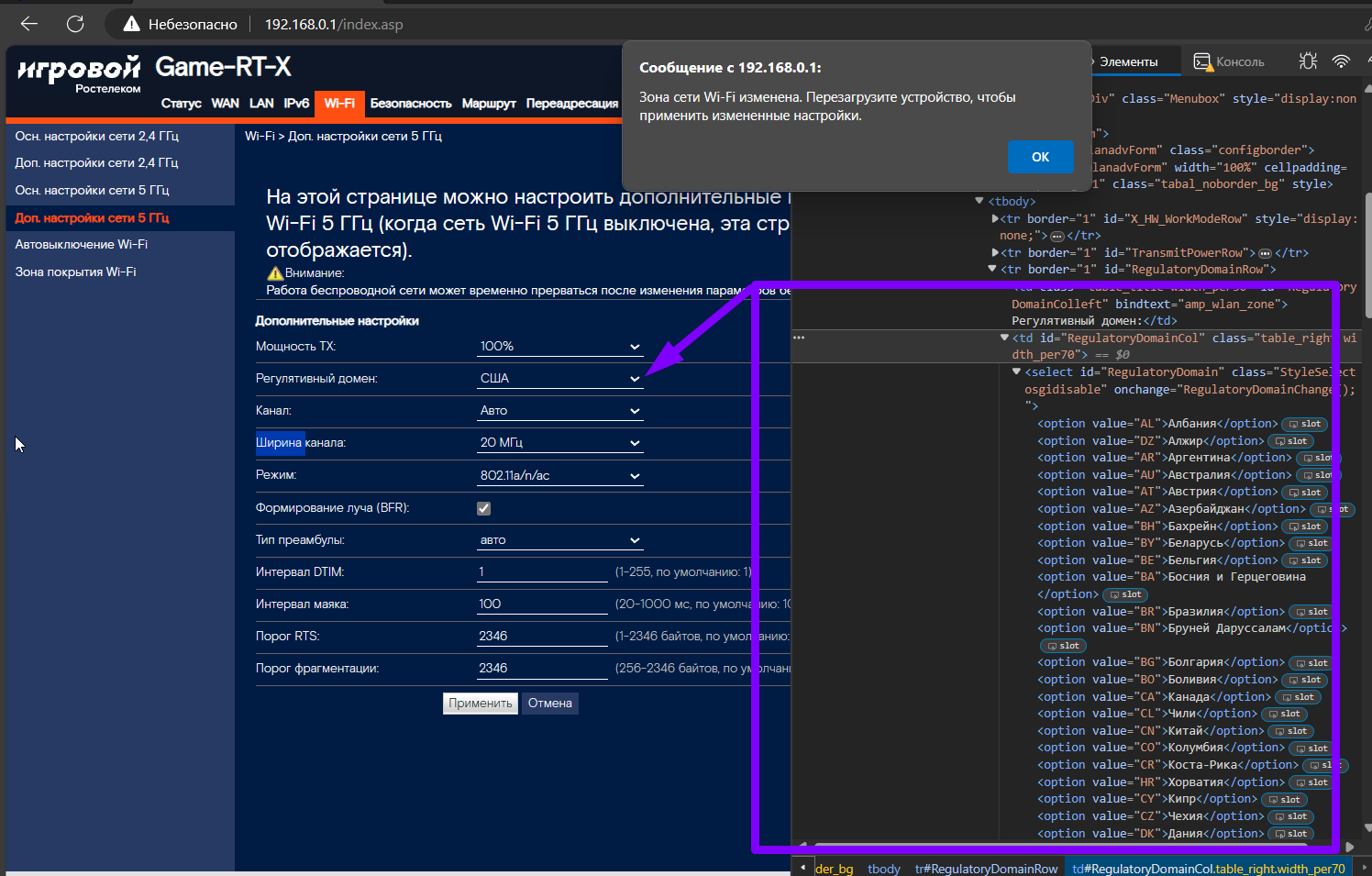Switch to the 'Элементы' DevTools tab

pyautogui.click(x=1128, y=62)
